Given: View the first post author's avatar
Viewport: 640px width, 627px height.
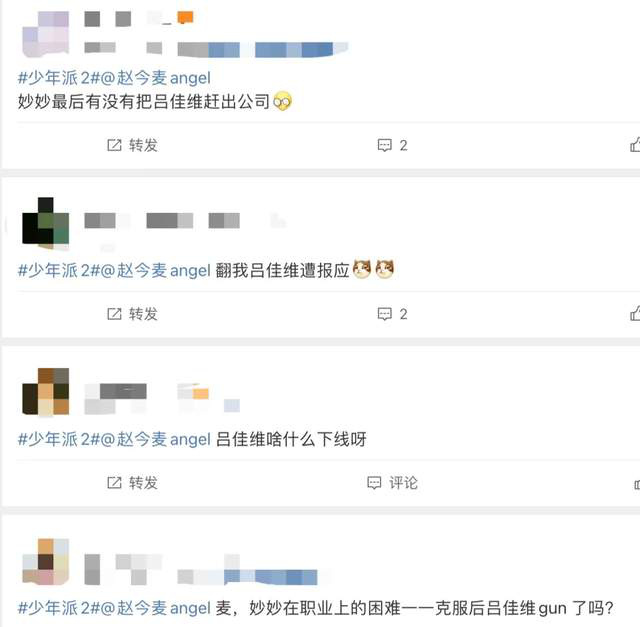Looking at the screenshot, I should point(45,34).
